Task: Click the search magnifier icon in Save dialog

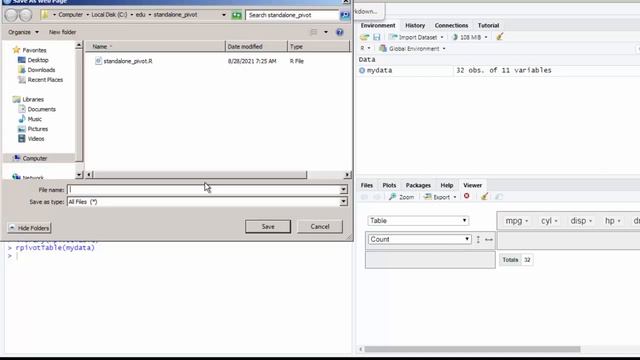Action: click(345, 15)
